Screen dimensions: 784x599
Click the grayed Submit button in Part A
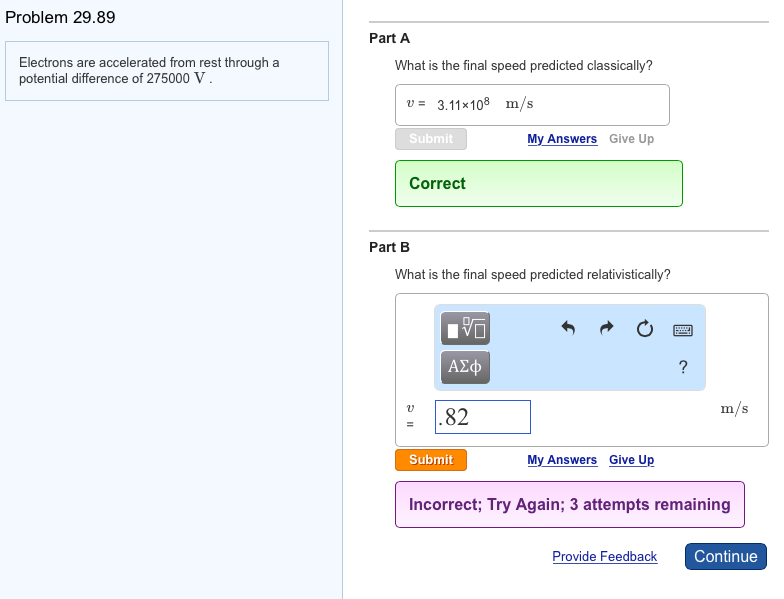[x=431, y=139]
